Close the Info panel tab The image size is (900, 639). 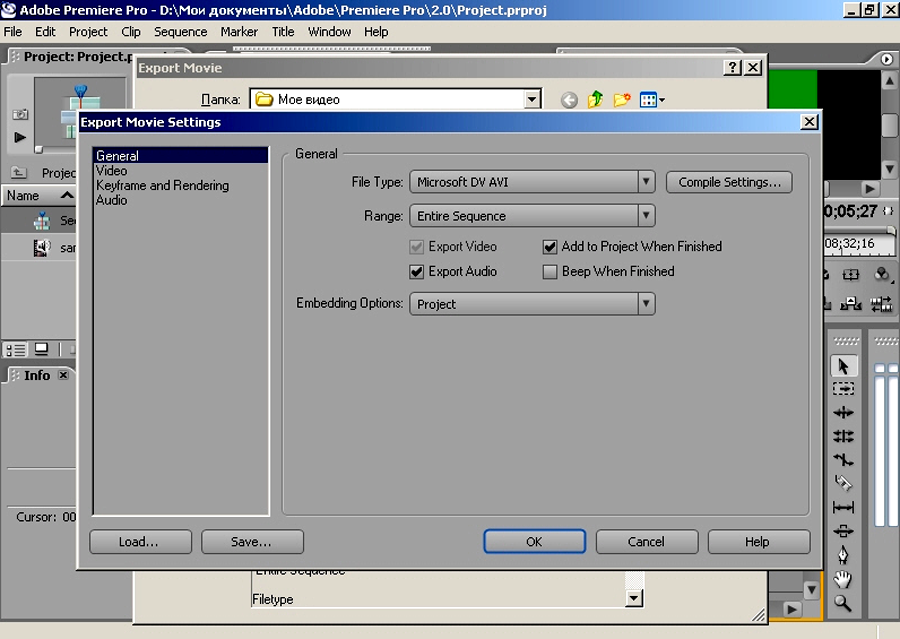click(64, 375)
